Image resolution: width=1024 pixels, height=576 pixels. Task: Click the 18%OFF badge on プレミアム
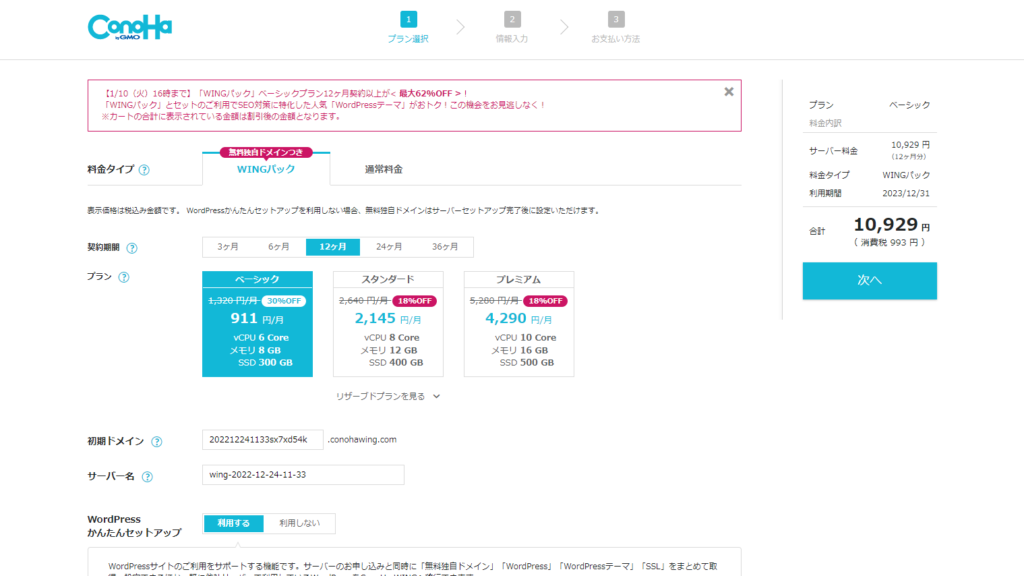coord(545,301)
